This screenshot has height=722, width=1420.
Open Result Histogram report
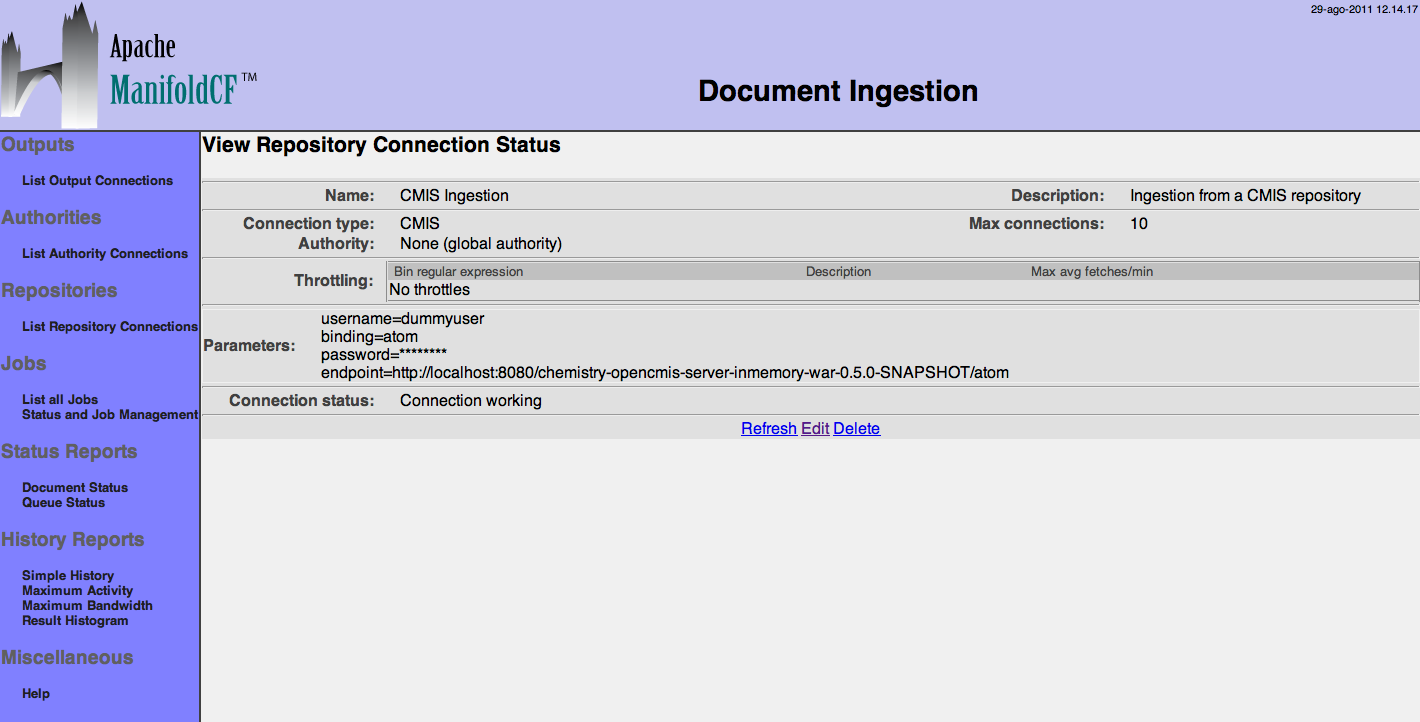[x=75, y=621]
